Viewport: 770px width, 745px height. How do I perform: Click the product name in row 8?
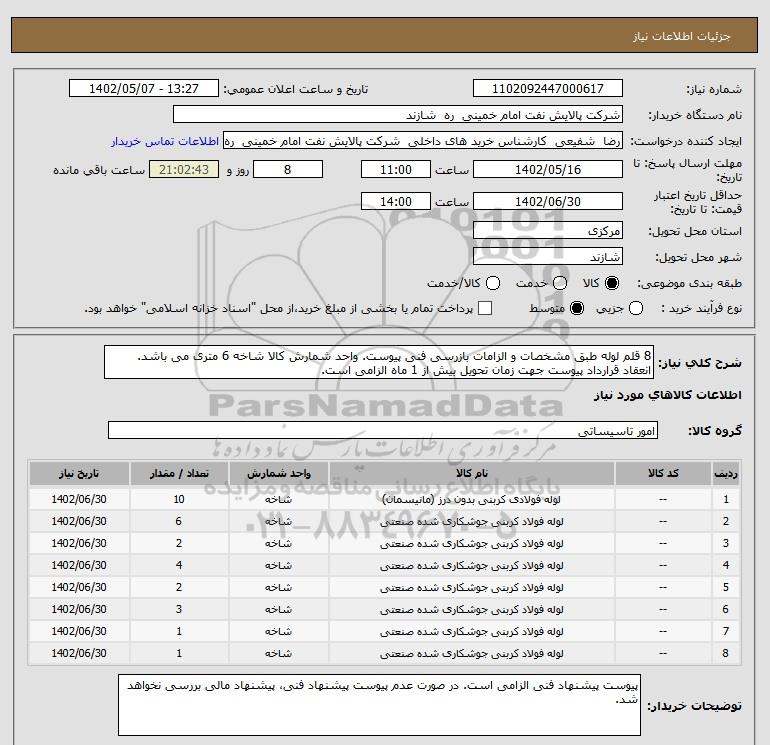471,654
